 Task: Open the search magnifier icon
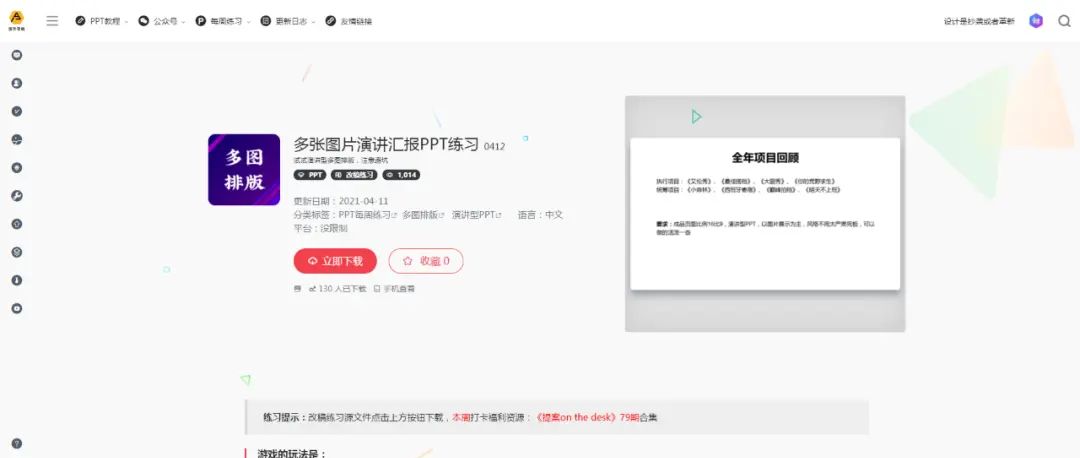tap(1064, 21)
